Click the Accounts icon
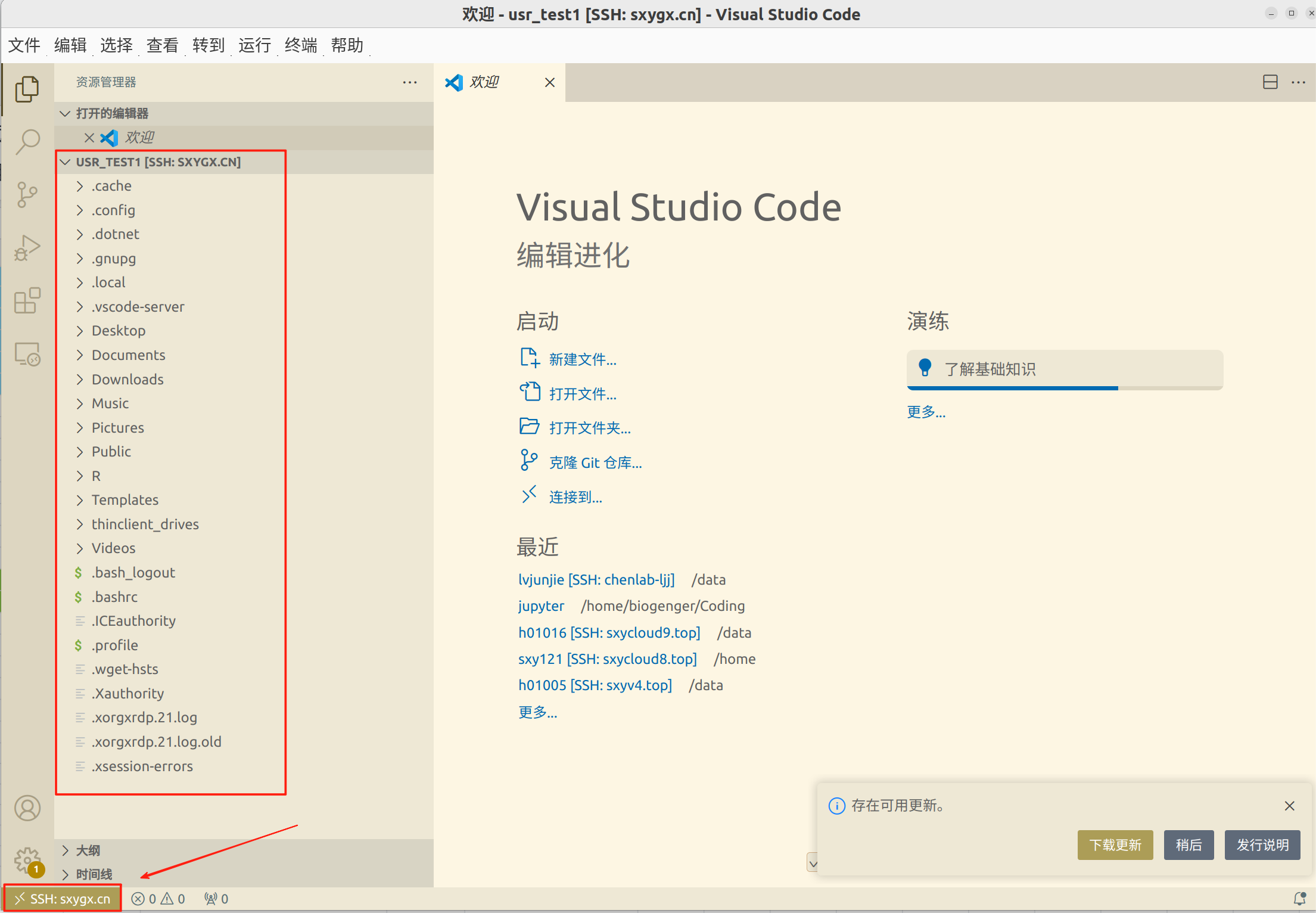 point(27,808)
